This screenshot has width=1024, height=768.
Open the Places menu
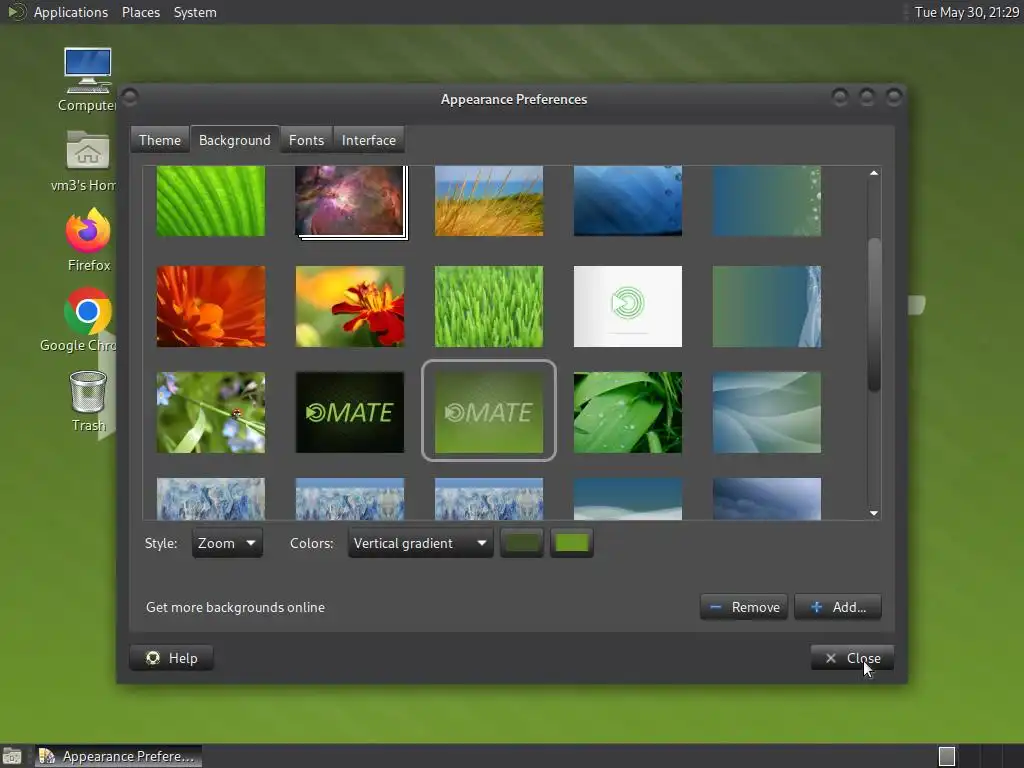point(140,12)
